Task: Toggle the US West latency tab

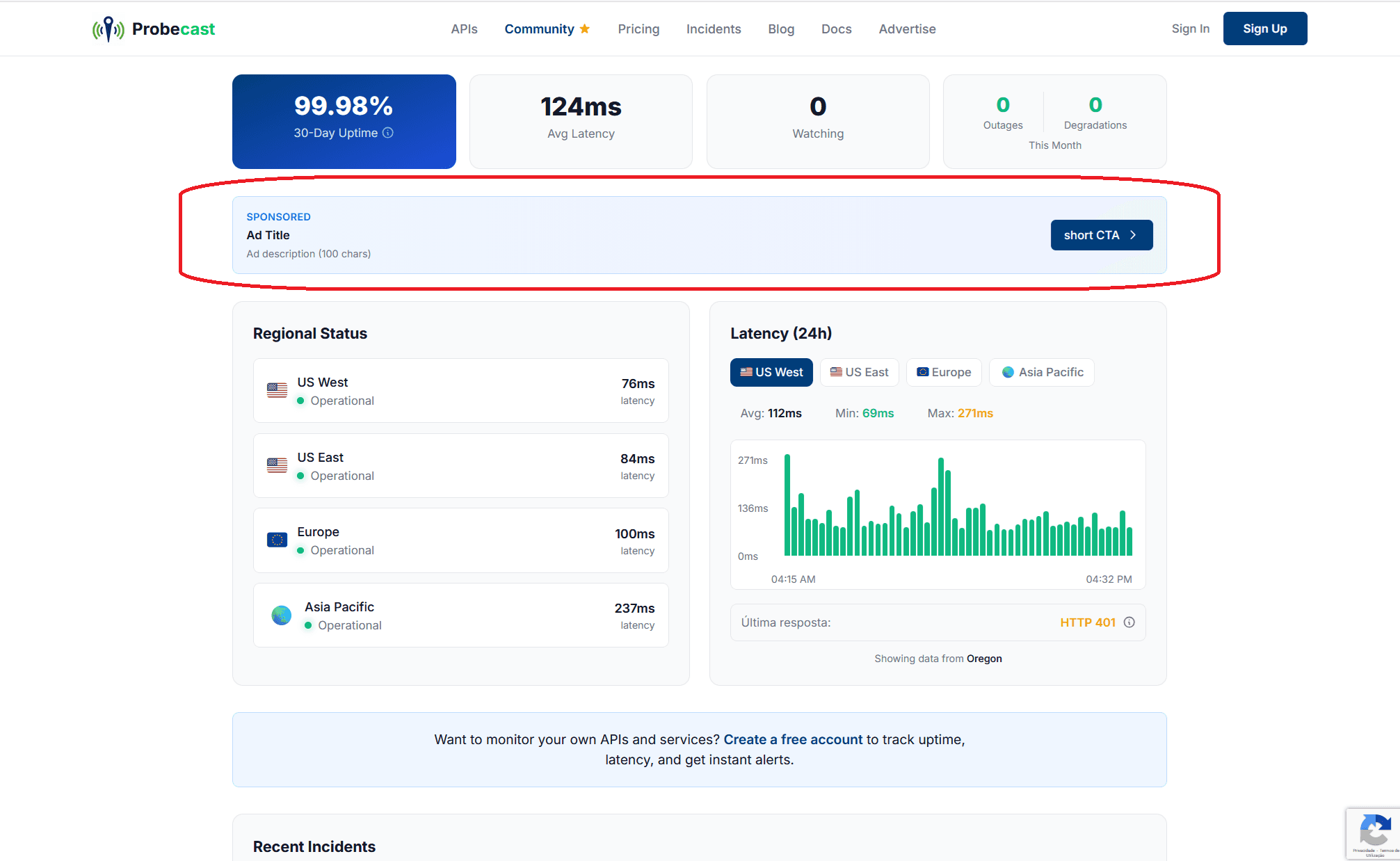Action: [771, 372]
